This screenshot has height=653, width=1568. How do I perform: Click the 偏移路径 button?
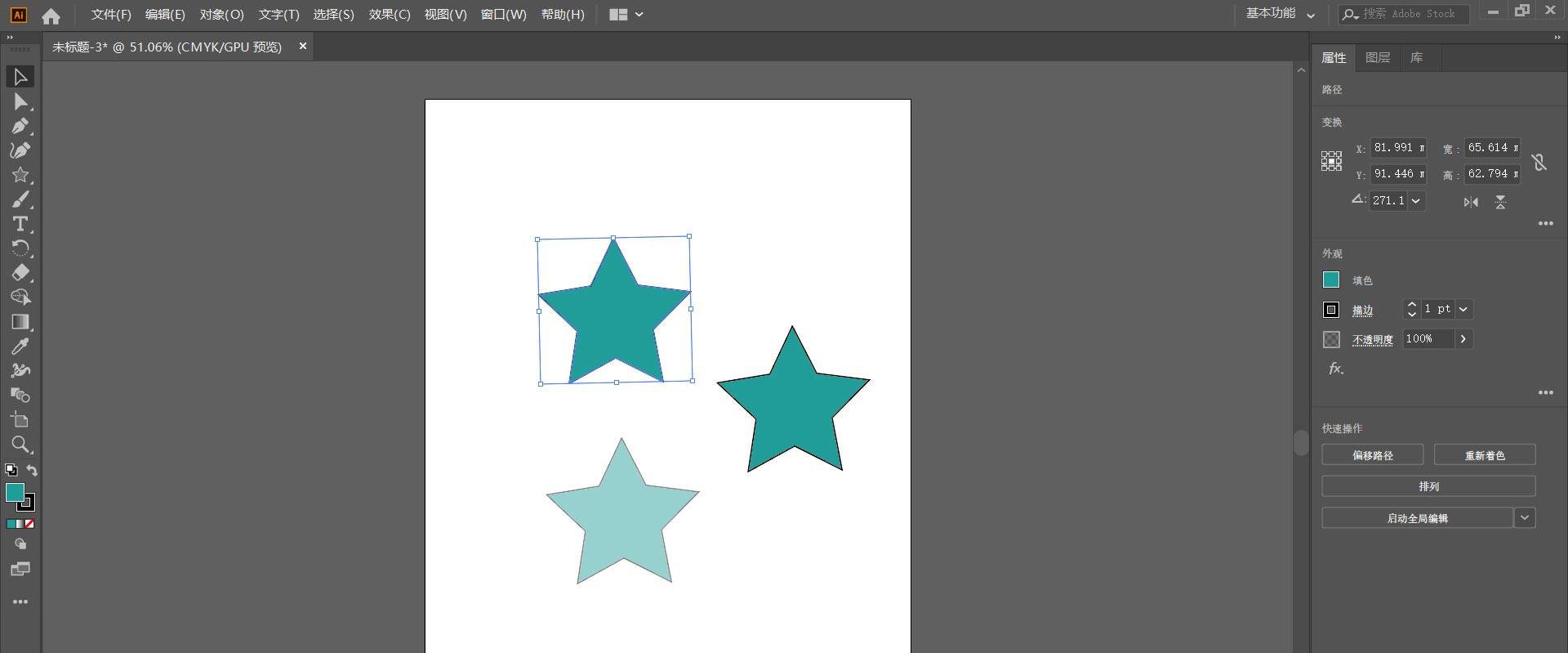tap(1372, 455)
